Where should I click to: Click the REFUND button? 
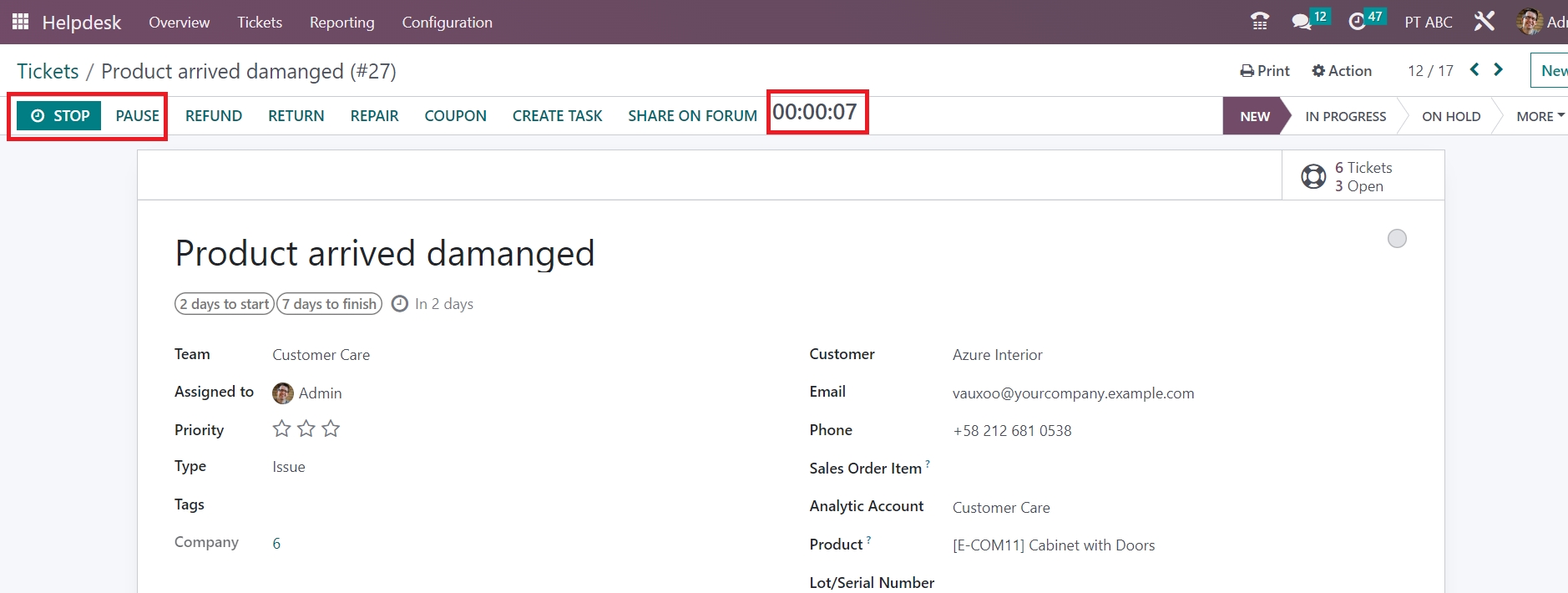point(214,116)
